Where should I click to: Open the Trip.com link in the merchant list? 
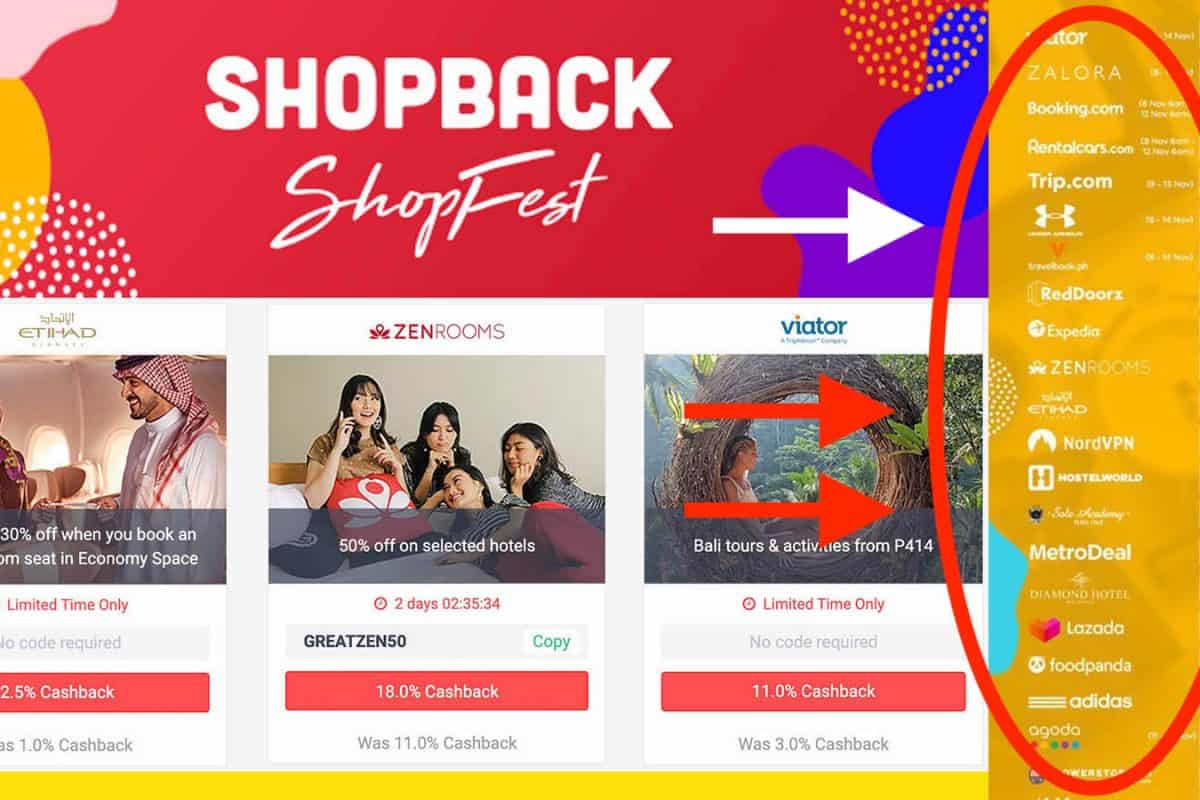tap(1069, 181)
